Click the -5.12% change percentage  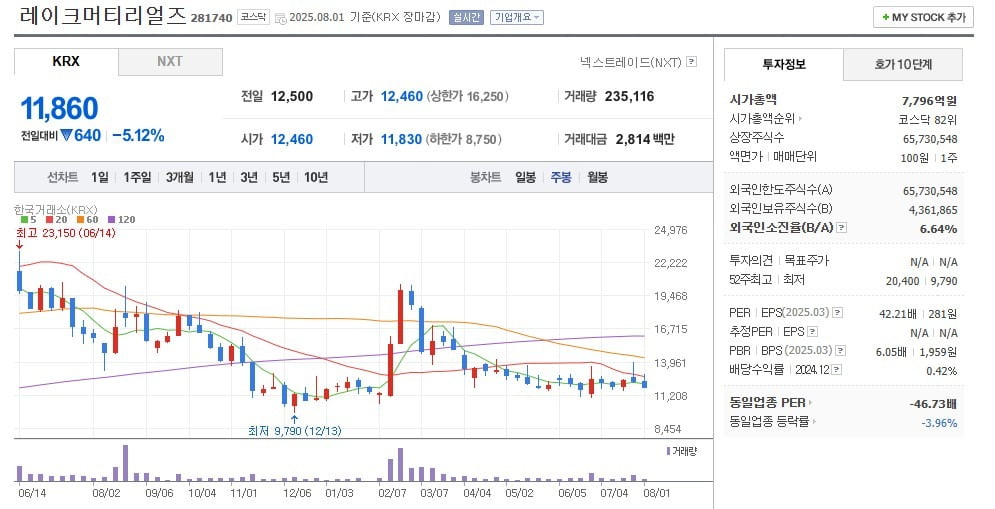click(138, 135)
